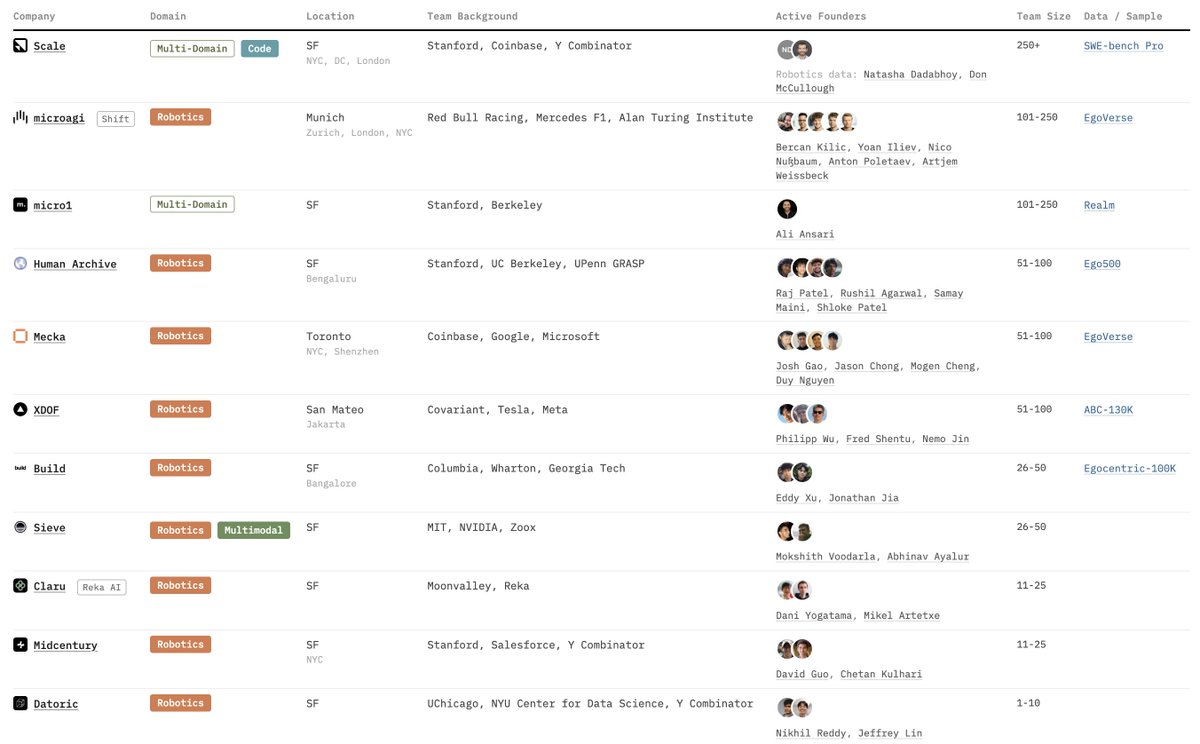Open the Realm data sample link
This screenshot has width=1200, height=744.
click(1099, 206)
